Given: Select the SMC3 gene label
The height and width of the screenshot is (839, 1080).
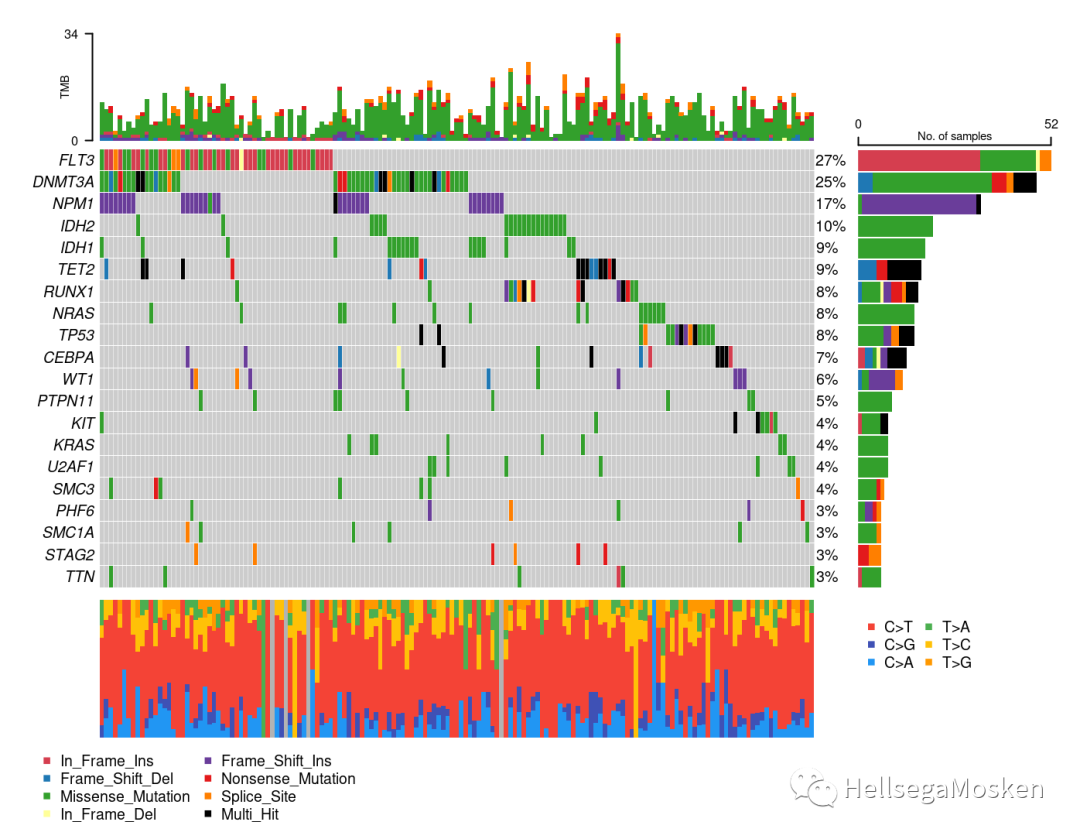Looking at the screenshot, I should click(x=74, y=488).
